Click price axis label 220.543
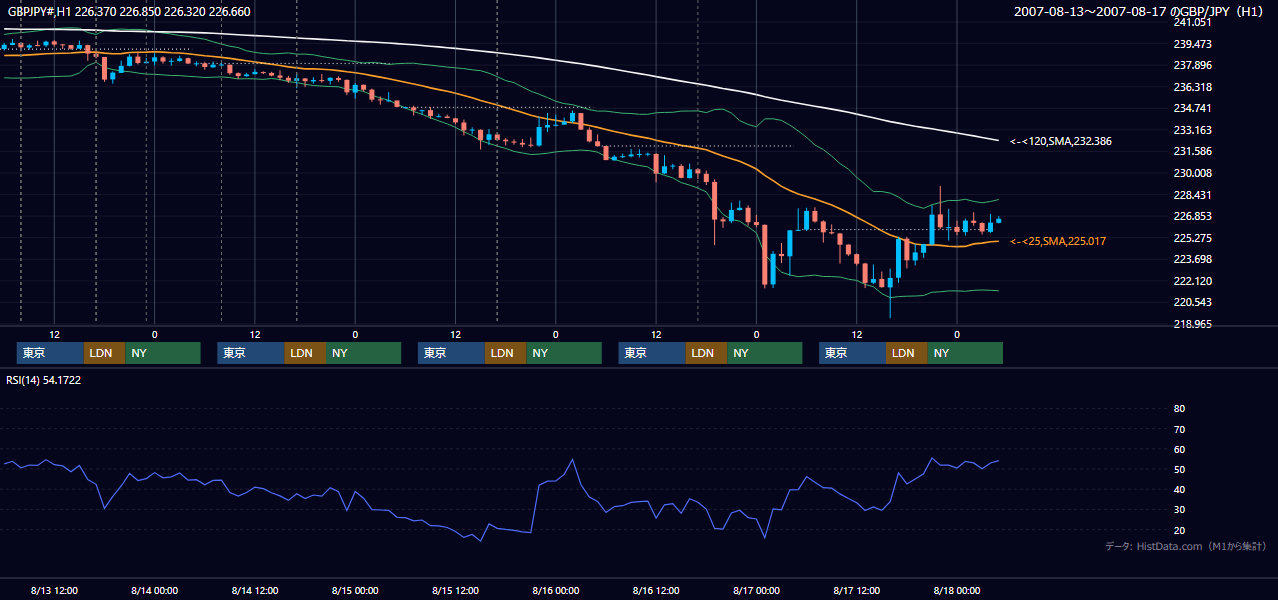Screen dimensions: 1278x600 coord(1192,302)
